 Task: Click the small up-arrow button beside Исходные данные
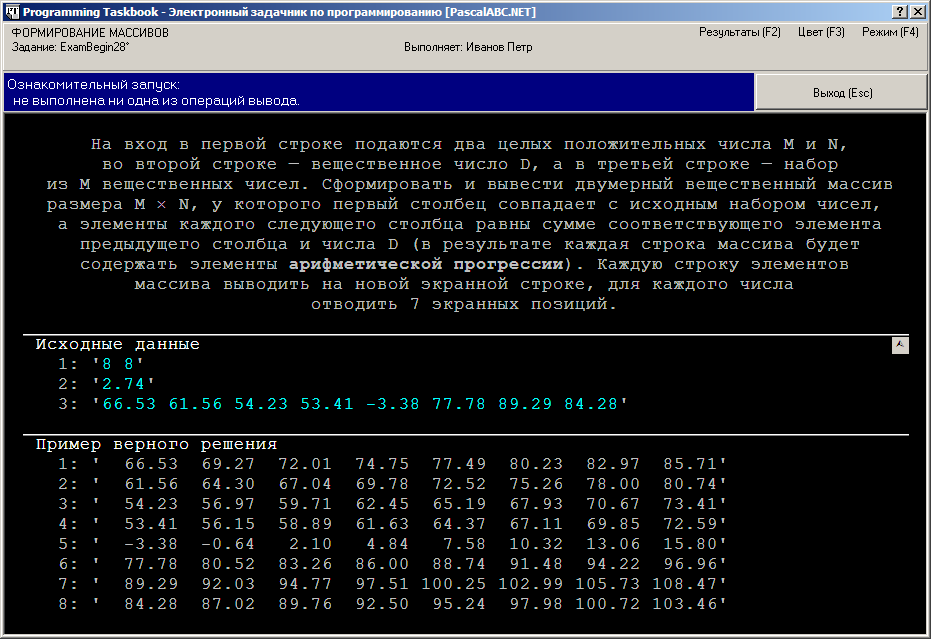(900, 345)
